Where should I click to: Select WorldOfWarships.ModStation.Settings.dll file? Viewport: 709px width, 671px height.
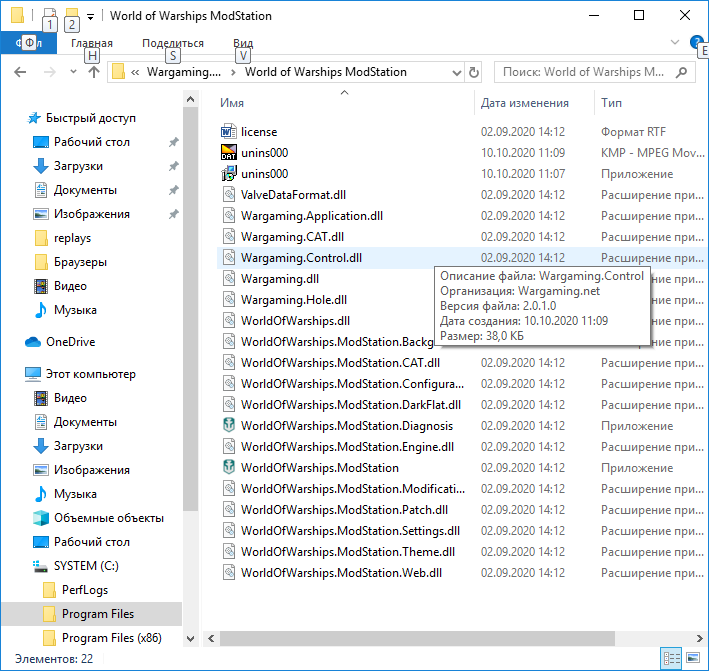tap(350, 531)
